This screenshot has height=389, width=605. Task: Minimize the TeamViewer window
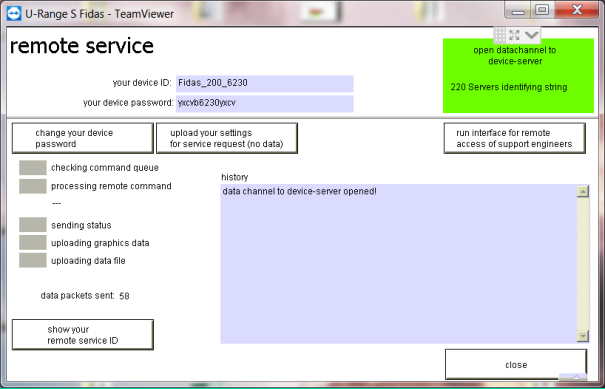518,10
